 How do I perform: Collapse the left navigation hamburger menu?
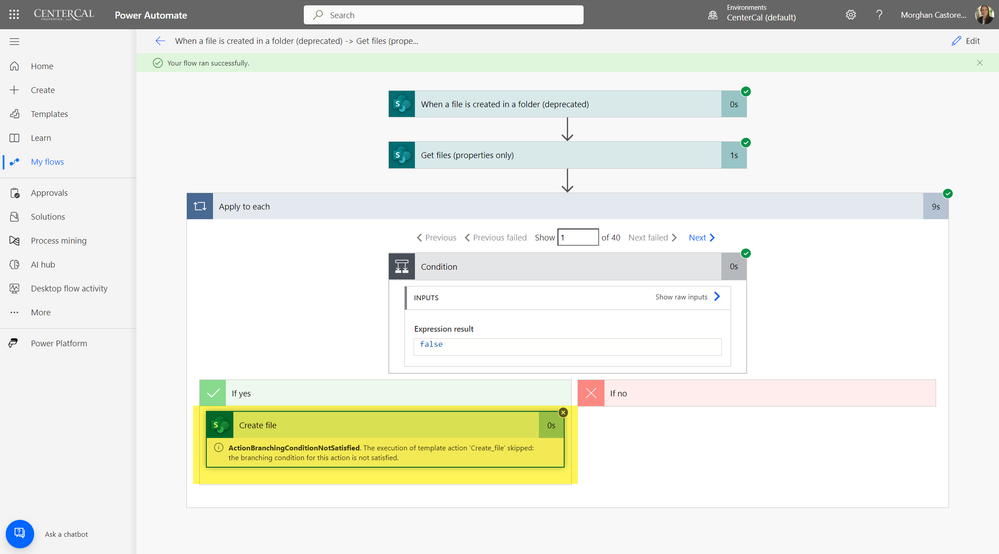14,41
